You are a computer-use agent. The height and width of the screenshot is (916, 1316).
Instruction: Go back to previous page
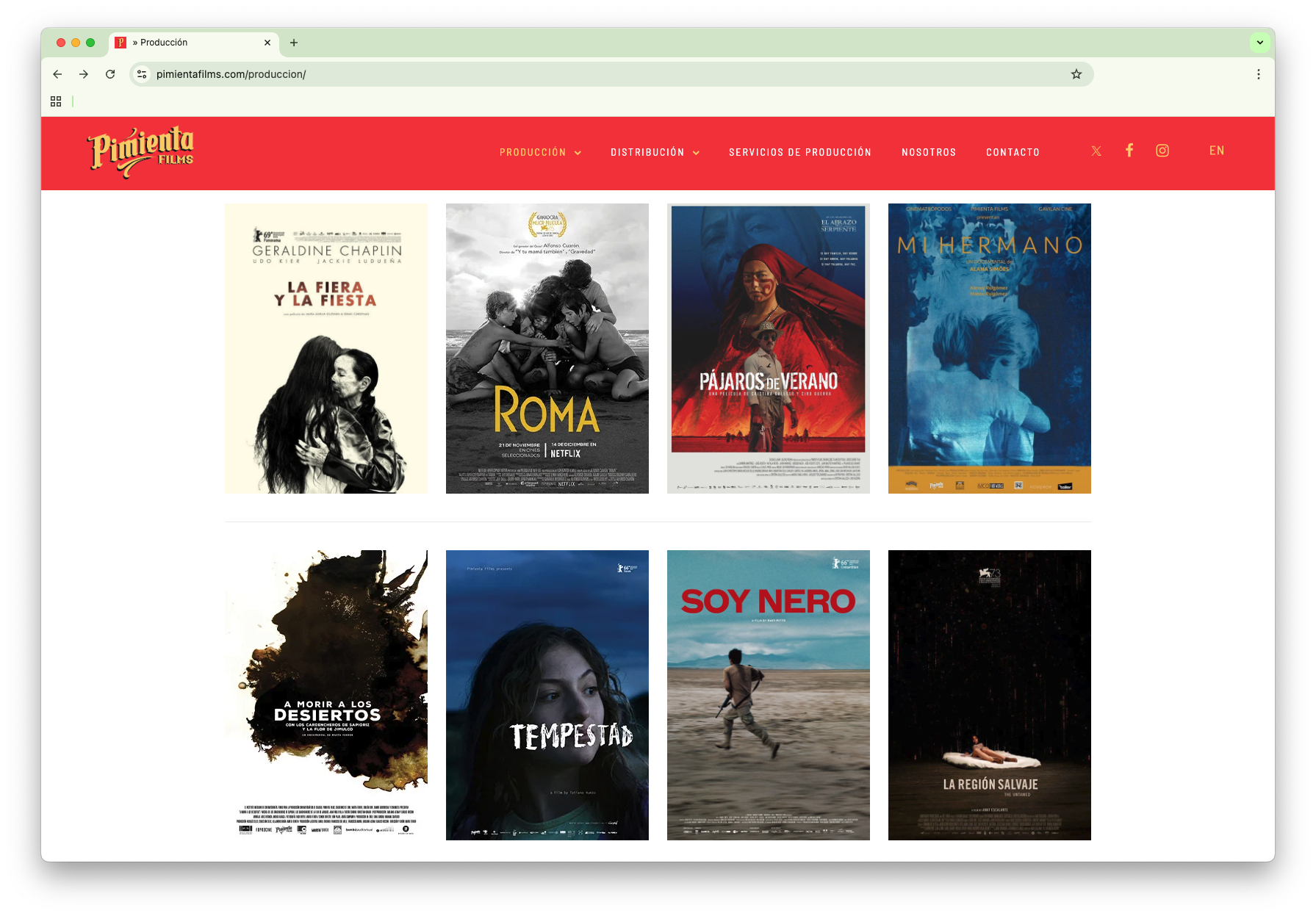click(57, 74)
